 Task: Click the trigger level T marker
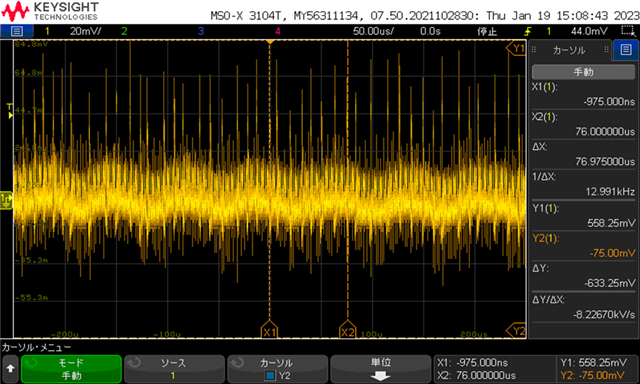pyautogui.click(x=9, y=111)
